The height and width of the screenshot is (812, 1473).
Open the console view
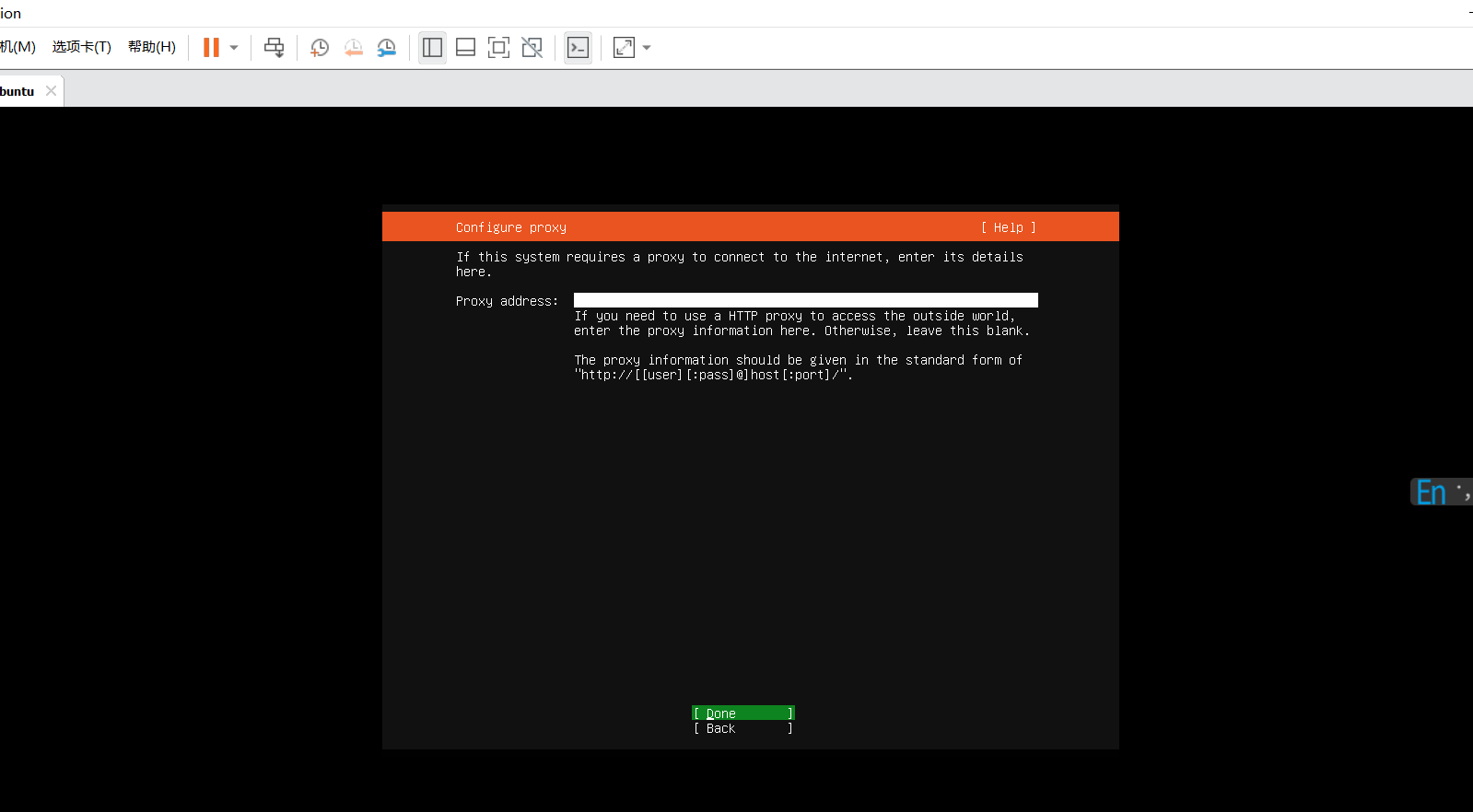click(578, 47)
